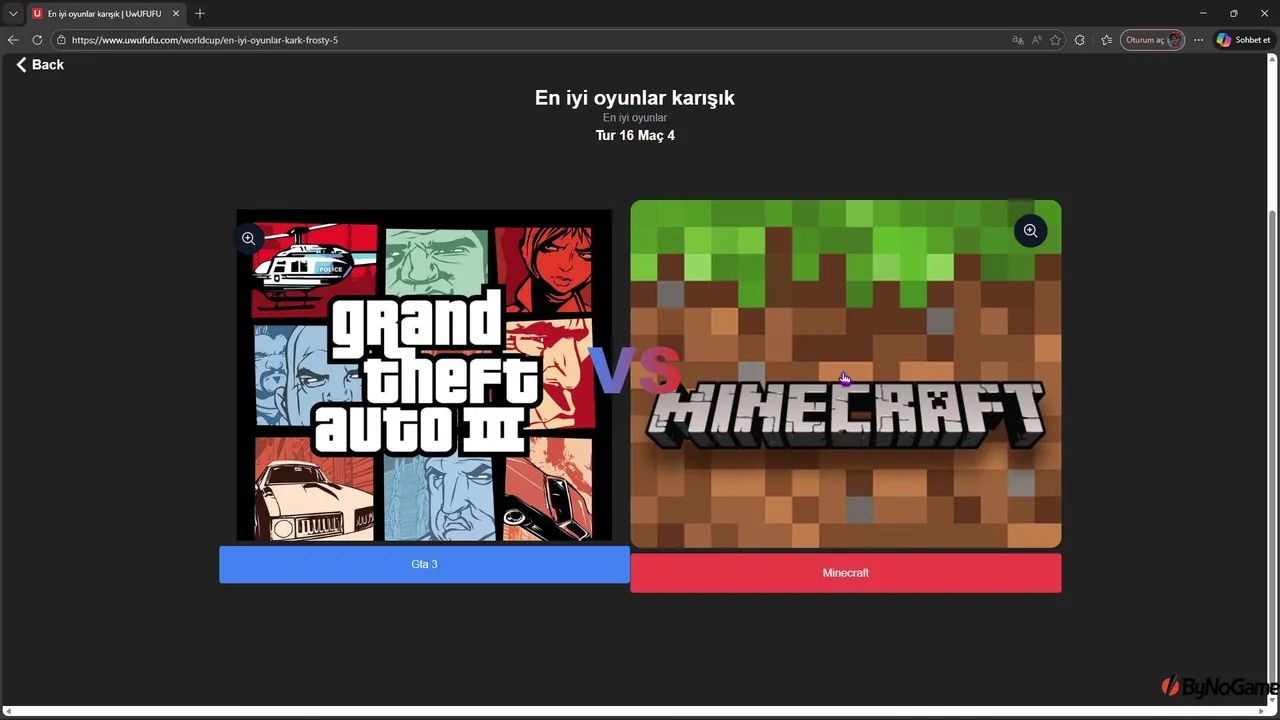1280x720 pixels.
Task: Vote for Gta 3 with the blue button
Action: (x=424, y=564)
